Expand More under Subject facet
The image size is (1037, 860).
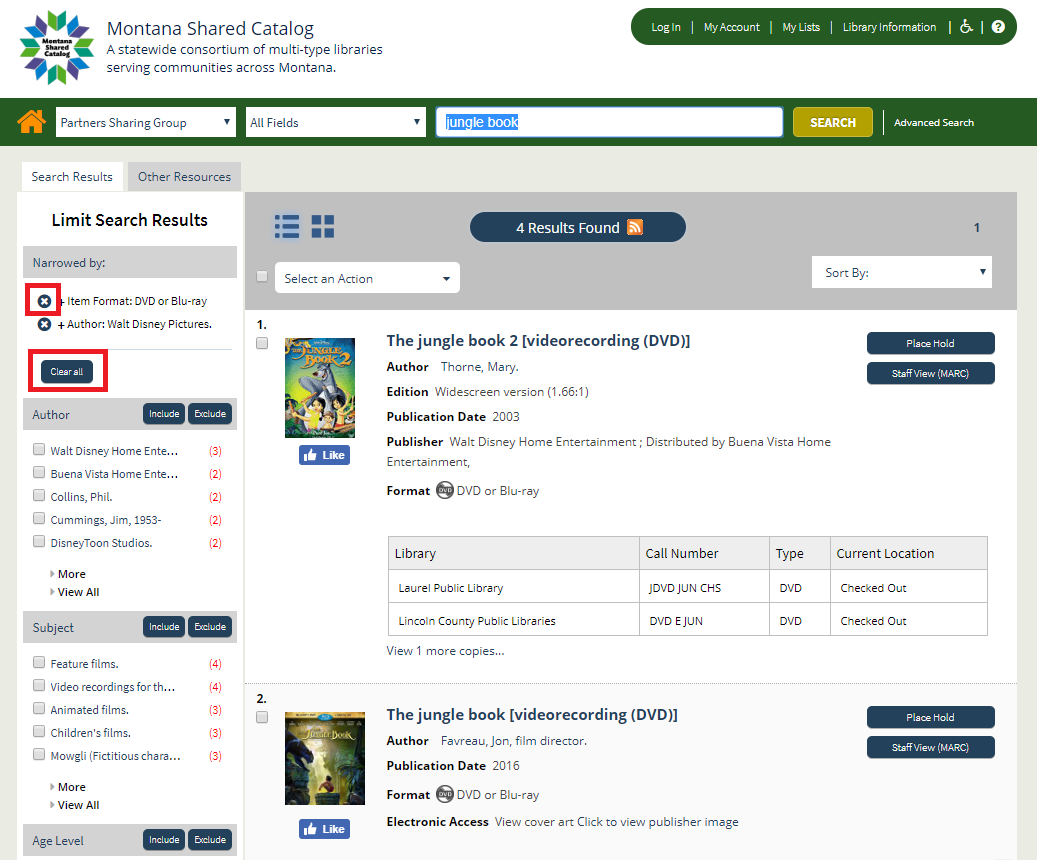[x=71, y=787]
